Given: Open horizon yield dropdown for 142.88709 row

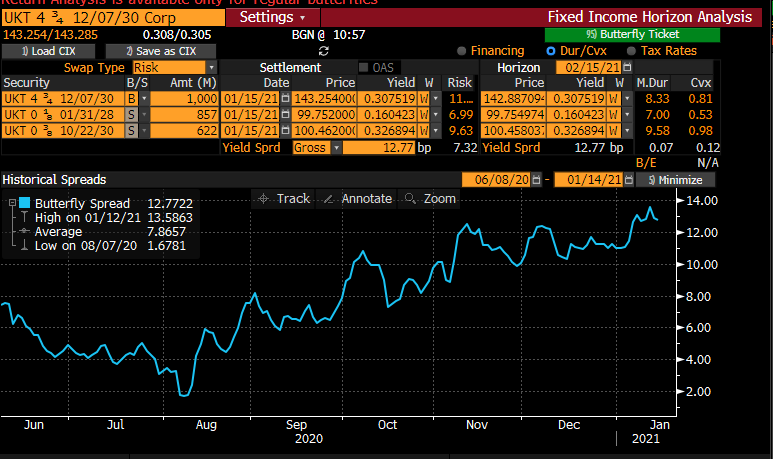Looking at the screenshot, I should click(x=627, y=99).
